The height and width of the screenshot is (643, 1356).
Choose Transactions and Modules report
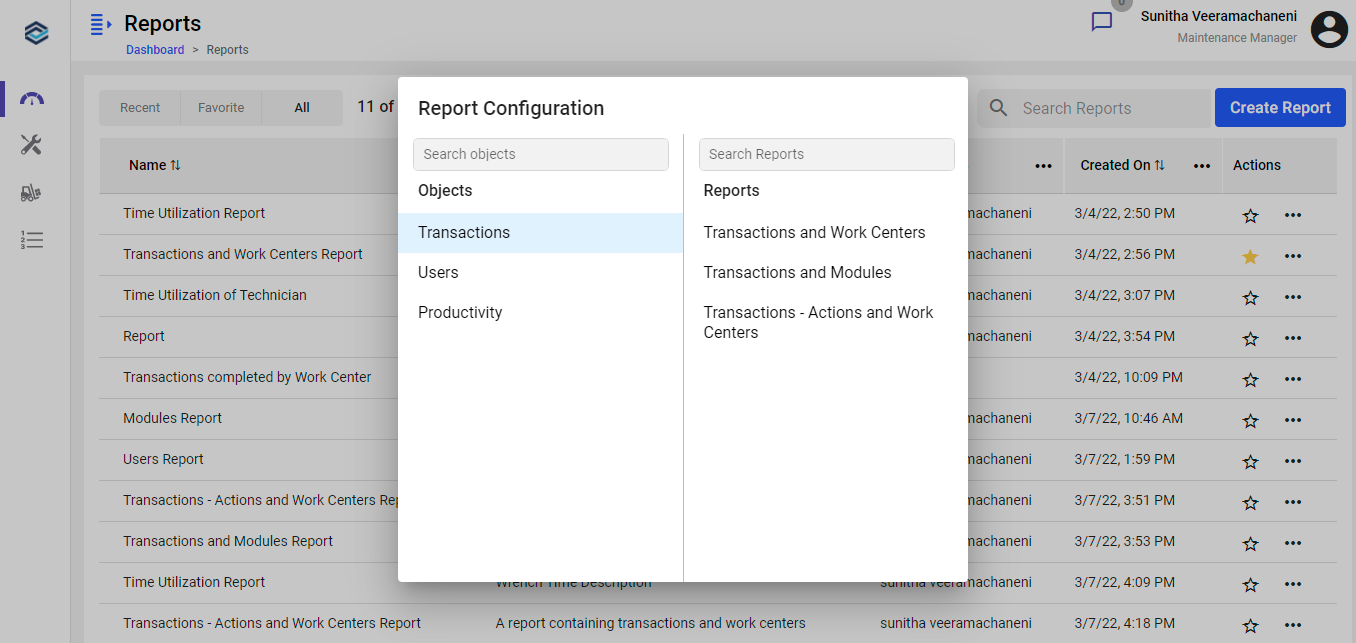point(797,272)
